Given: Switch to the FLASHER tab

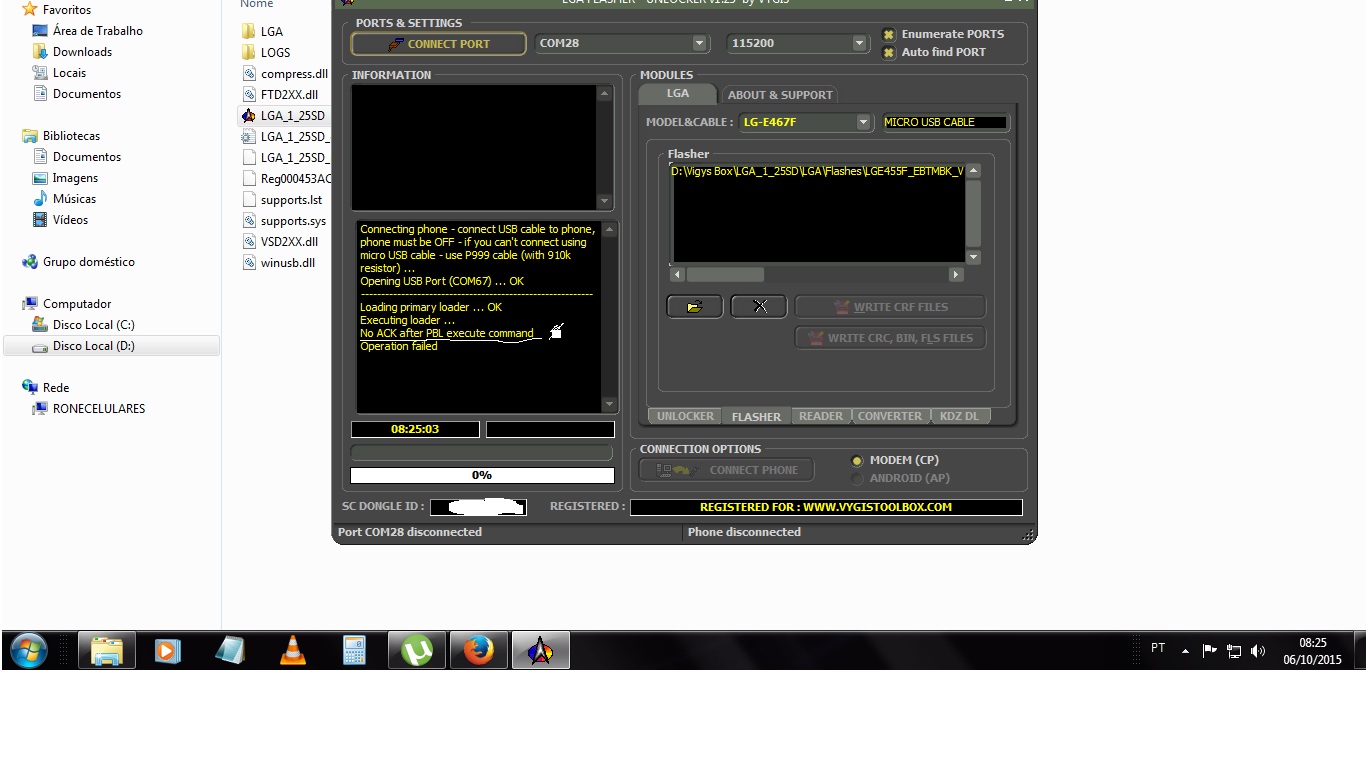Looking at the screenshot, I should coord(756,416).
